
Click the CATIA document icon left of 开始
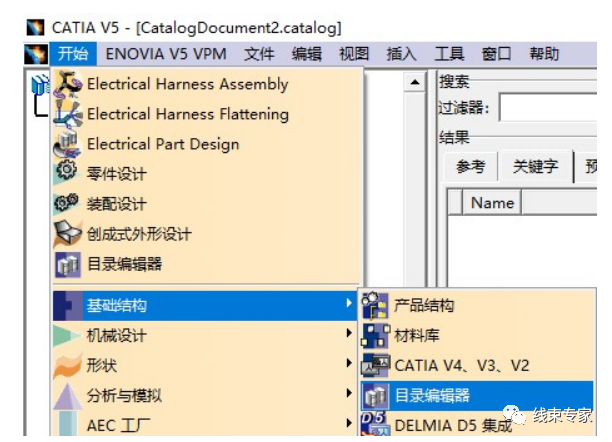click(x=36, y=54)
